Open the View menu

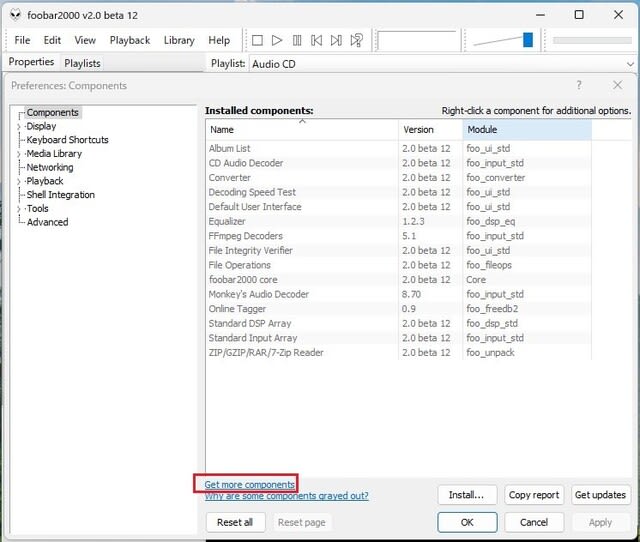tap(85, 40)
